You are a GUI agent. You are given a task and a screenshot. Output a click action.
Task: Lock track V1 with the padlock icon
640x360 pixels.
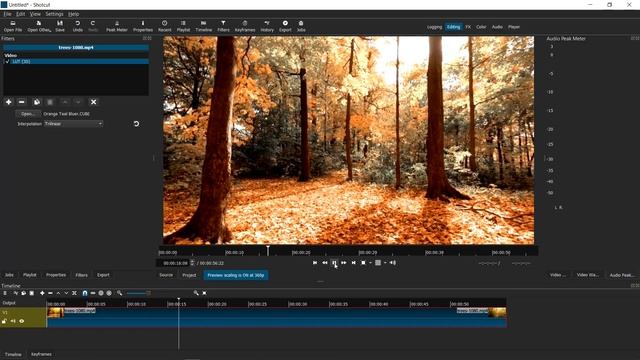[x=4, y=321]
